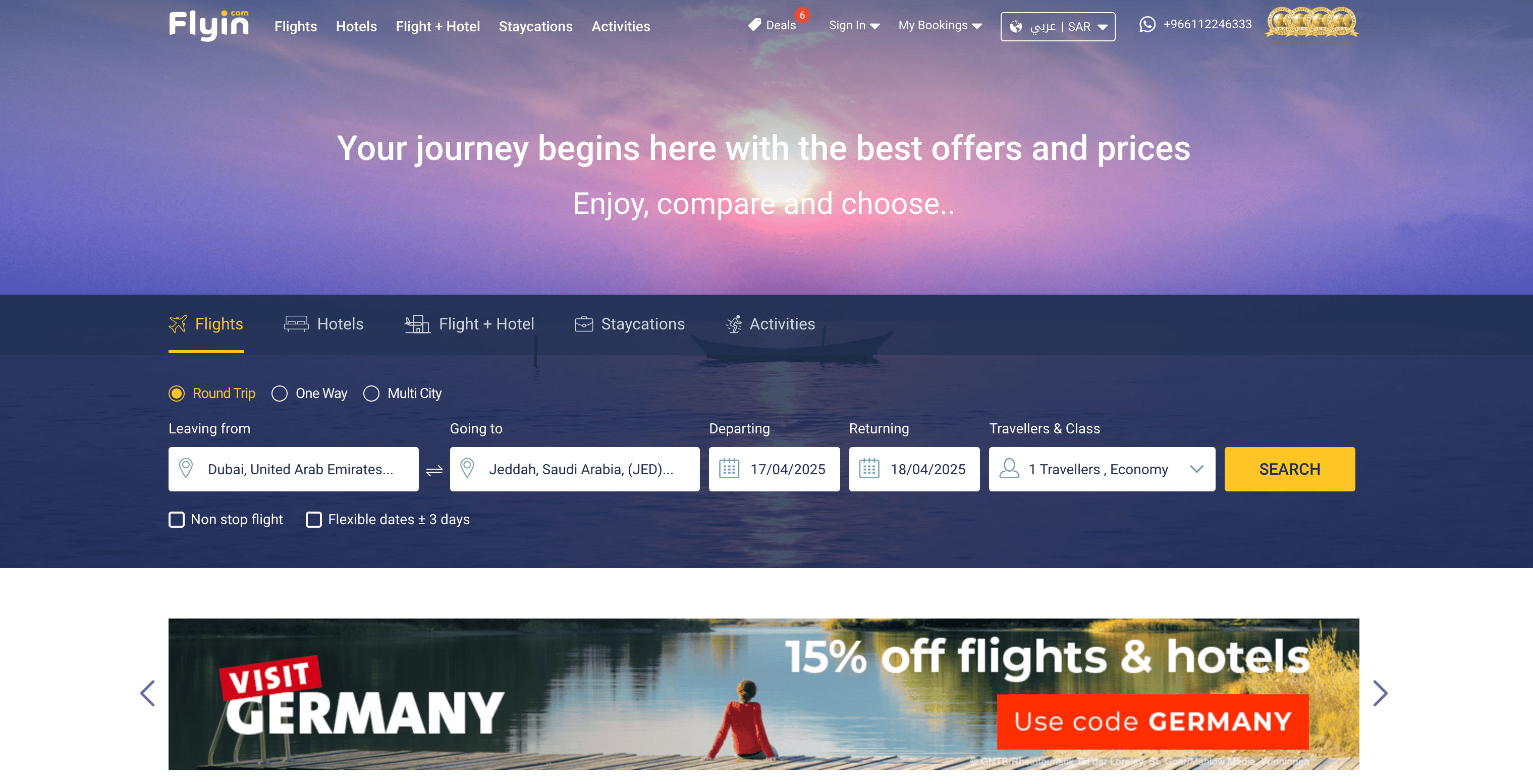This screenshot has width=1533, height=784.
Task: Select the Multi City radio button
Action: [371, 394]
